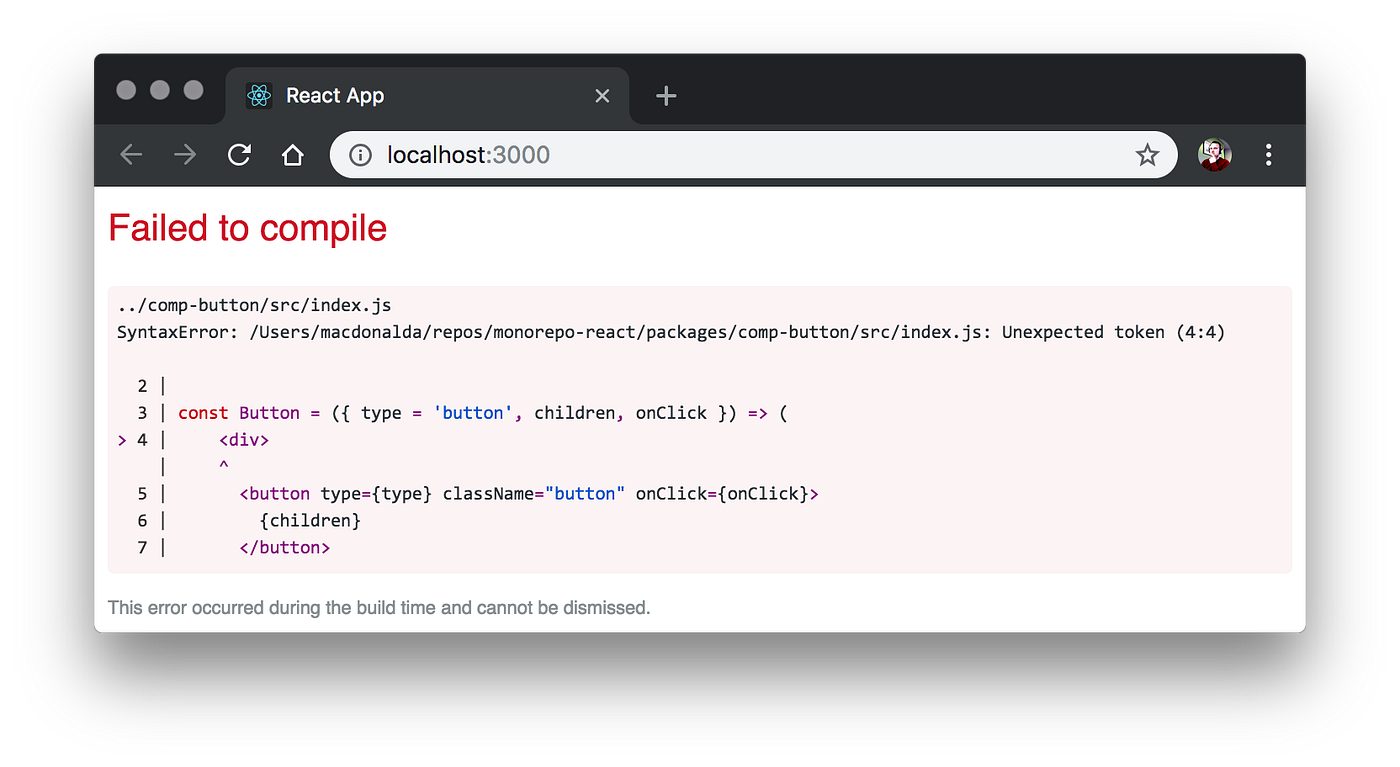1400x767 pixels.
Task: Click the browser back navigation arrow
Action: click(131, 155)
